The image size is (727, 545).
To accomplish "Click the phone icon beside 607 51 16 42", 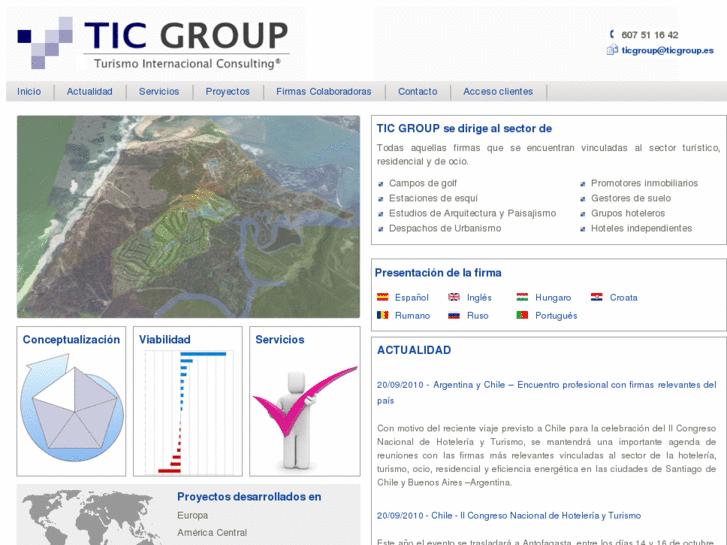I will pos(612,34).
